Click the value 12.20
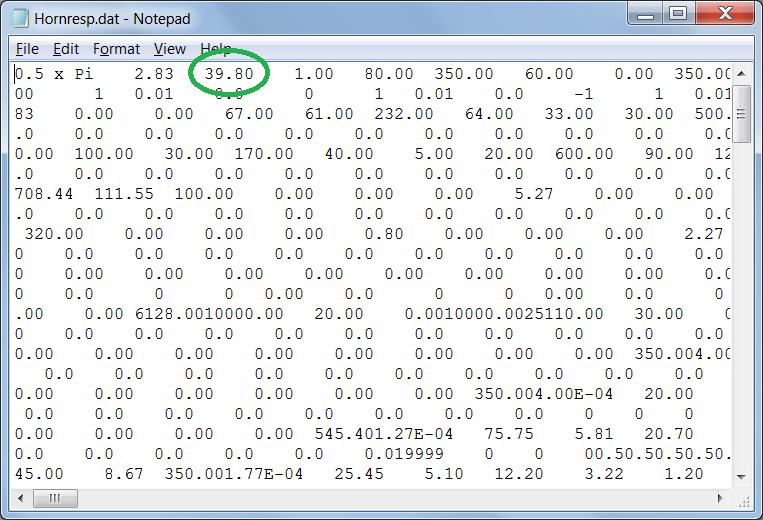 coord(519,473)
